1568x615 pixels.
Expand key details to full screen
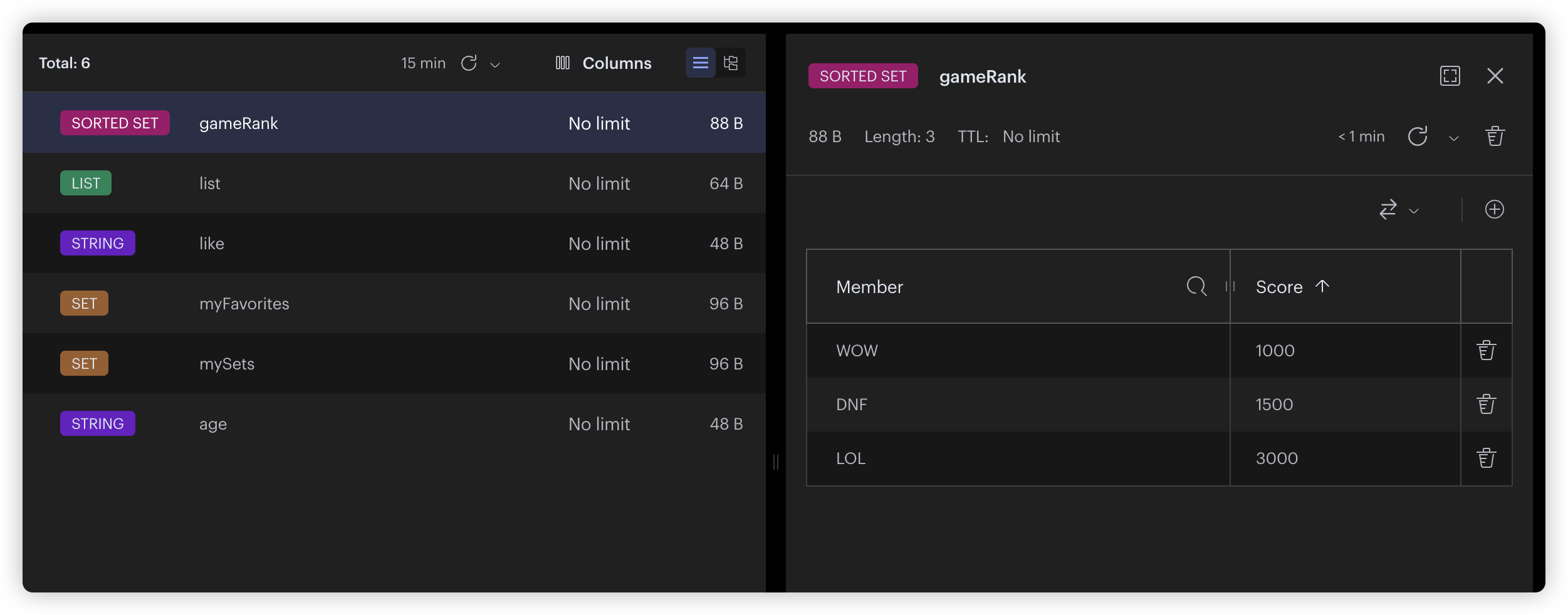[x=1450, y=76]
